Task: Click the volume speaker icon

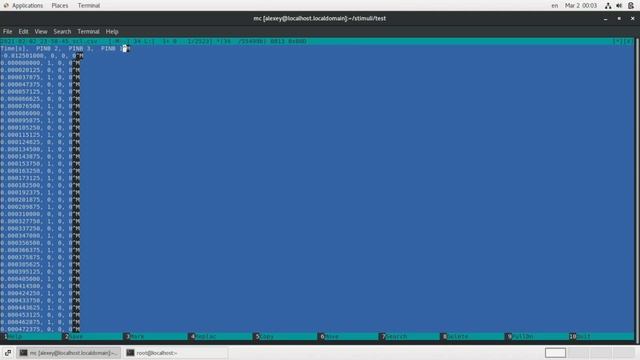Action: pos(619,5)
